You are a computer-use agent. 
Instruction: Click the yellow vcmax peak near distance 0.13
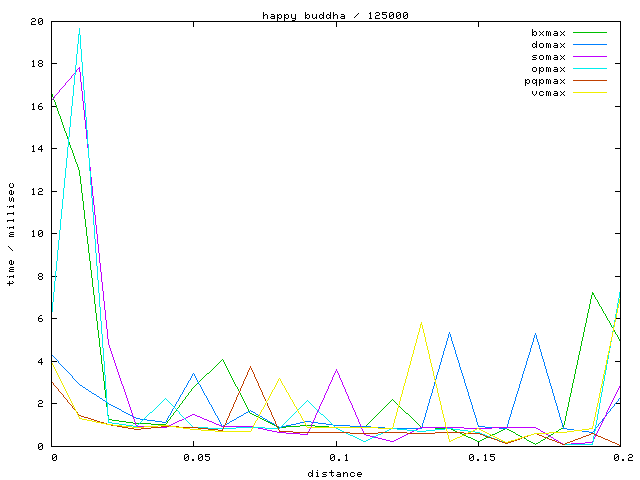pyautogui.click(x=421, y=323)
